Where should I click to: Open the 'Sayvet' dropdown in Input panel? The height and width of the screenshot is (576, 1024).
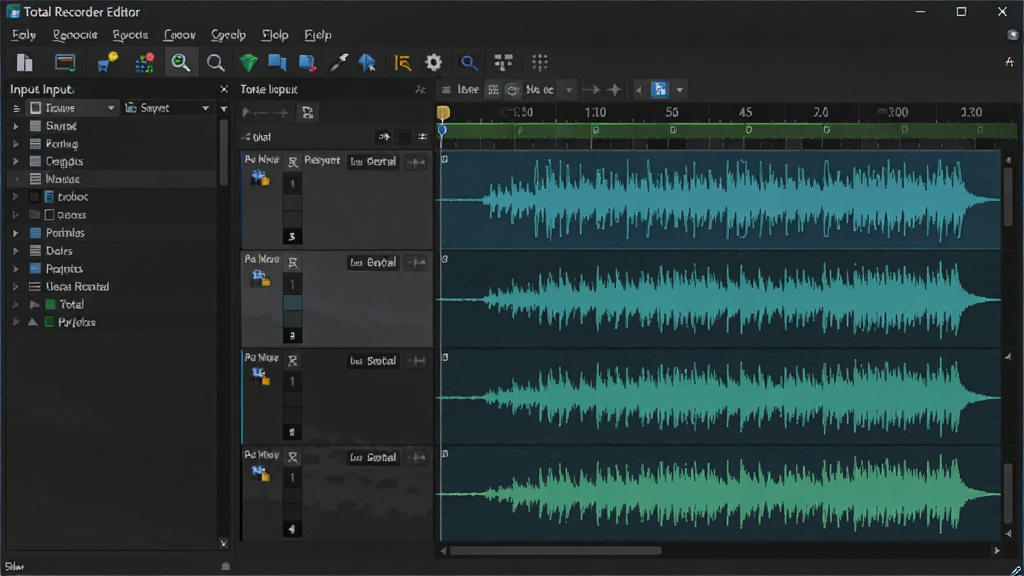168,108
